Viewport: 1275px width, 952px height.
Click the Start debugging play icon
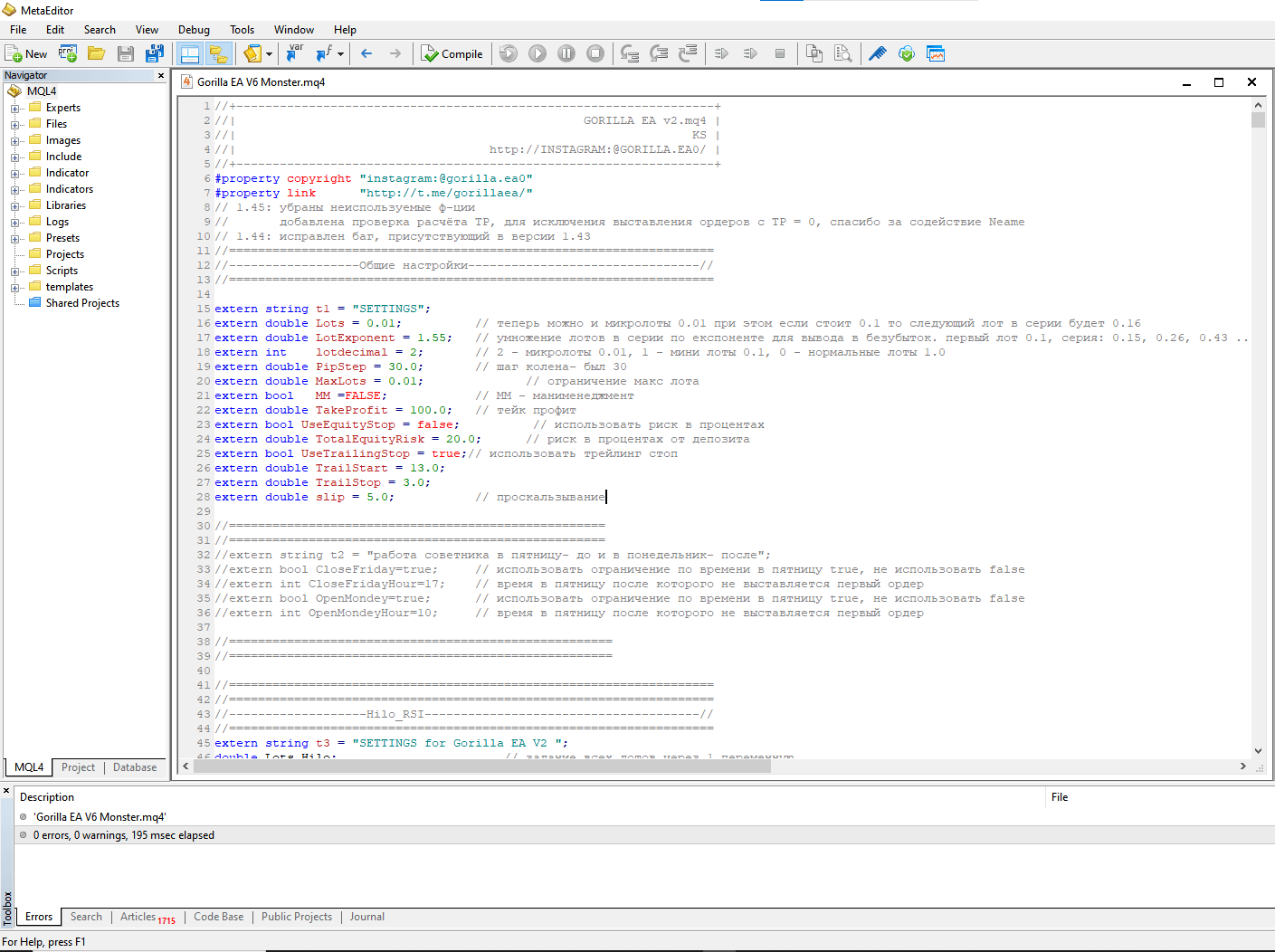(538, 53)
